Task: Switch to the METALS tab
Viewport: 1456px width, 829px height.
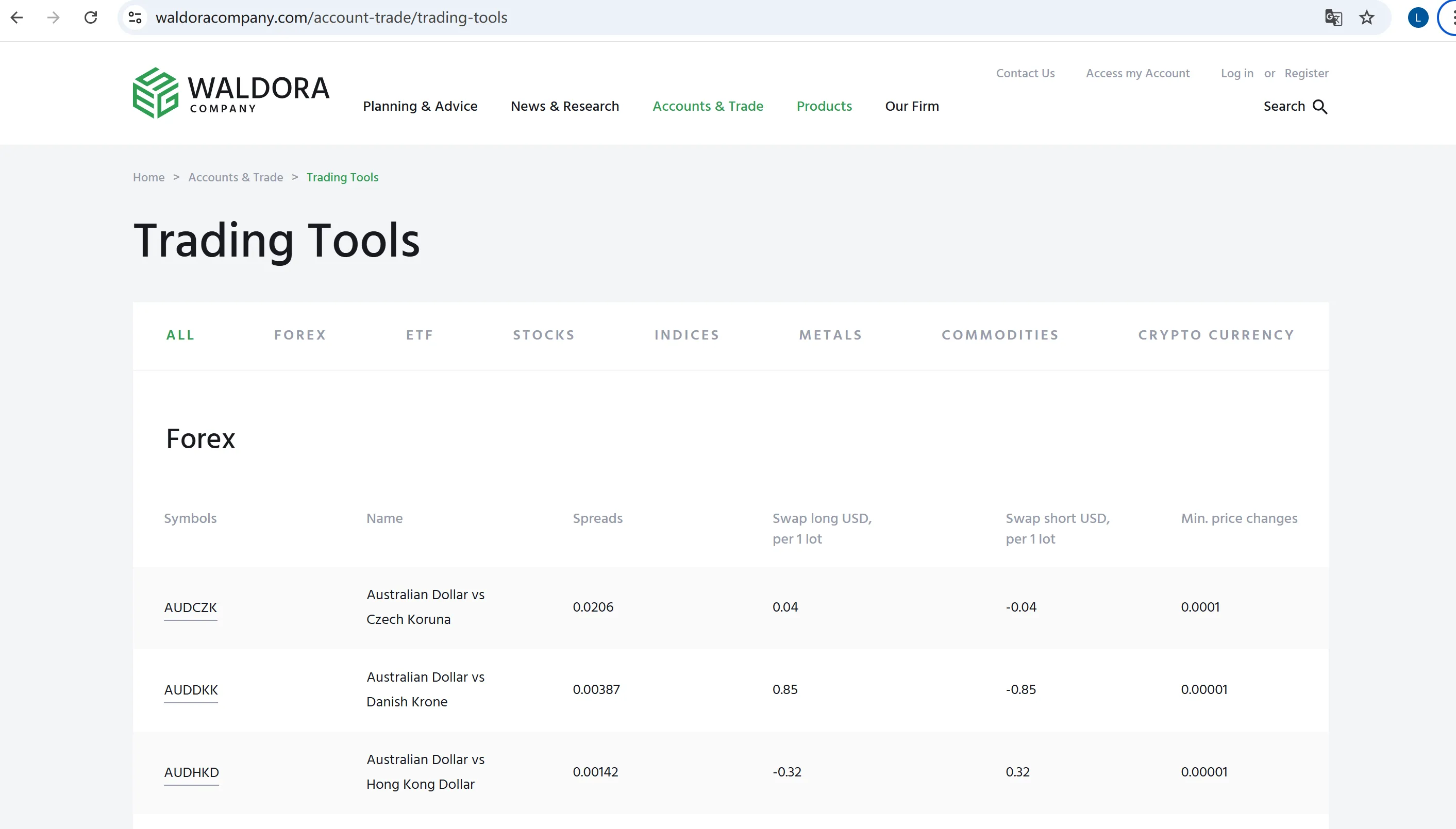Action: click(831, 335)
